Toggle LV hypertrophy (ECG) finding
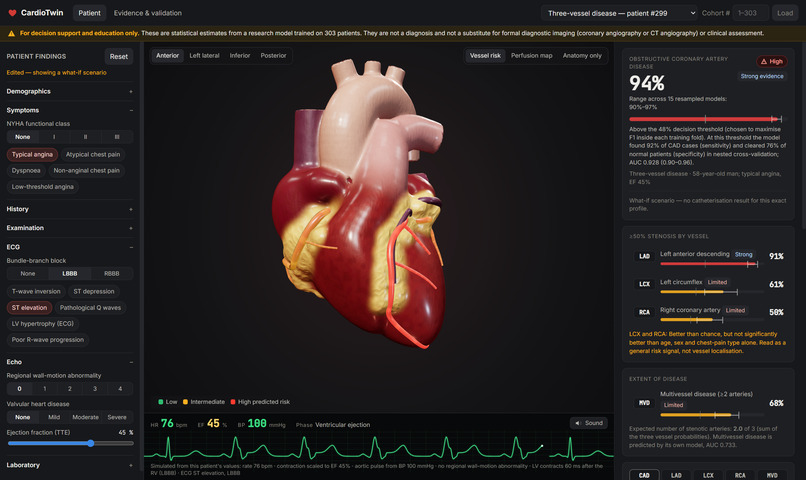Screen dimensions: 806x480 click(43, 324)
